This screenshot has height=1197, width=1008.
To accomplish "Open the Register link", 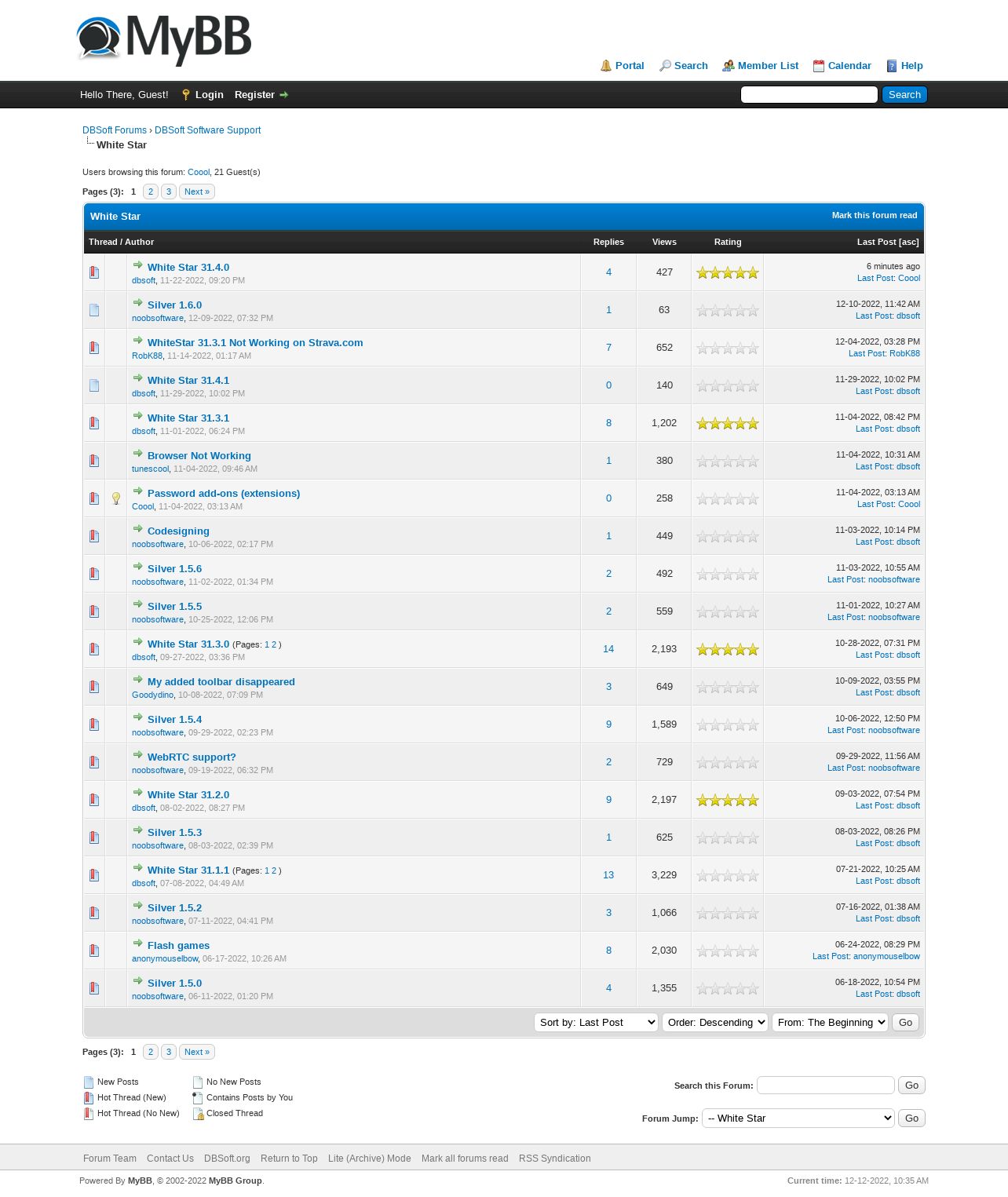I will (254, 95).
